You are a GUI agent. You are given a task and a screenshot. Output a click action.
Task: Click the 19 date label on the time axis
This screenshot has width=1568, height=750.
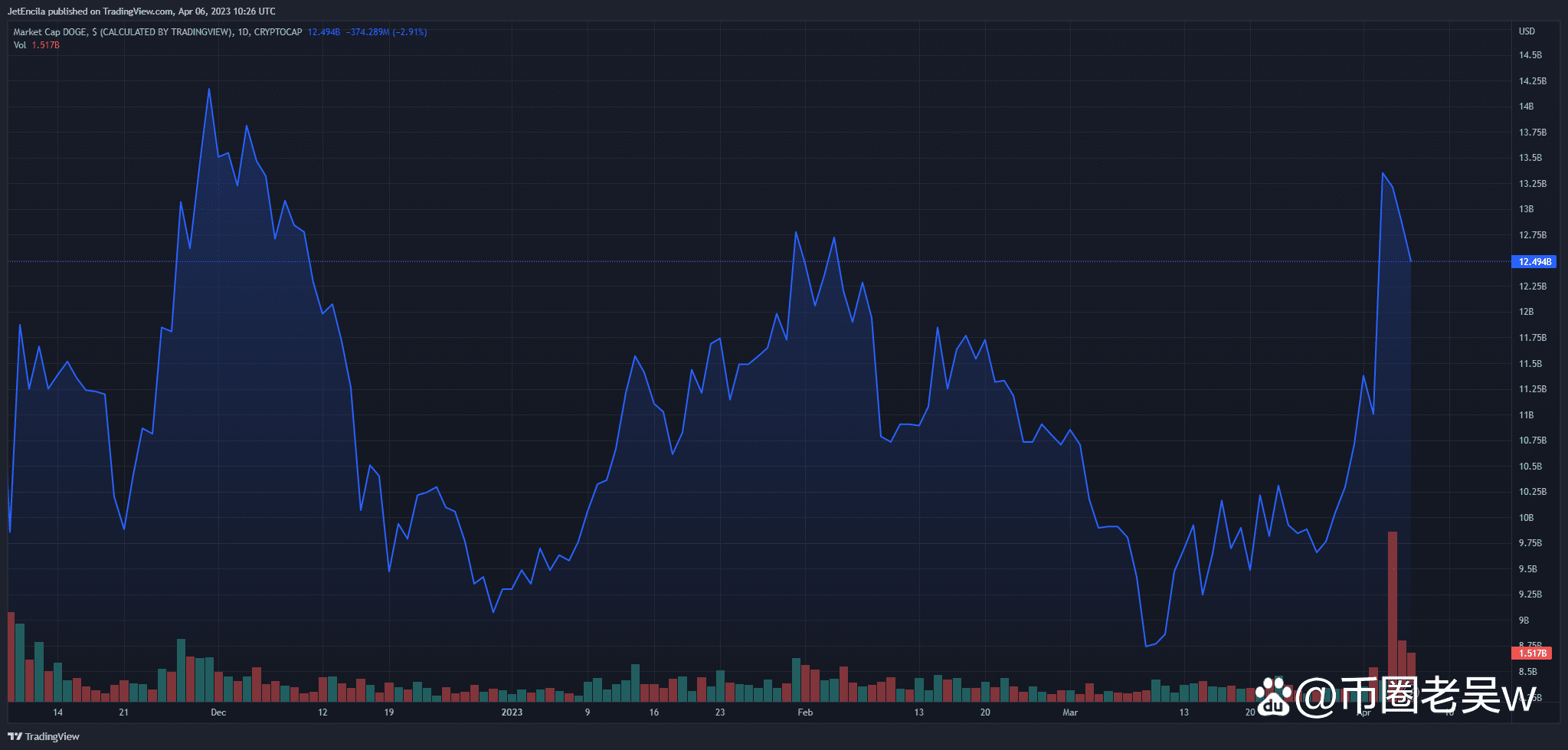pyautogui.click(x=389, y=712)
